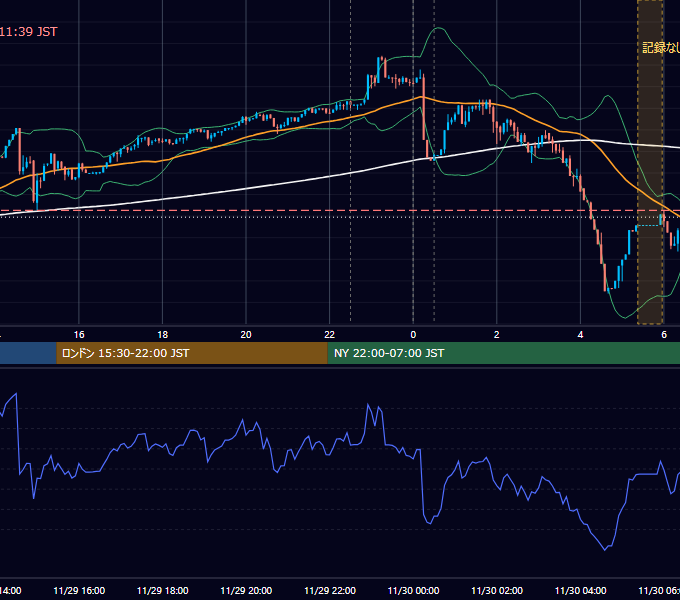Click the 4 hour label on price chart axis

(580, 335)
